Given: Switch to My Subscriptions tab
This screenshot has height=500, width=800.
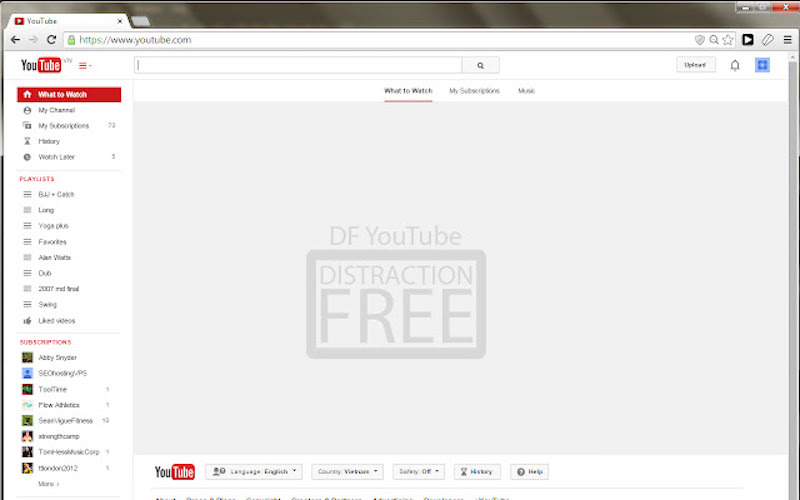Looking at the screenshot, I should (x=474, y=91).
